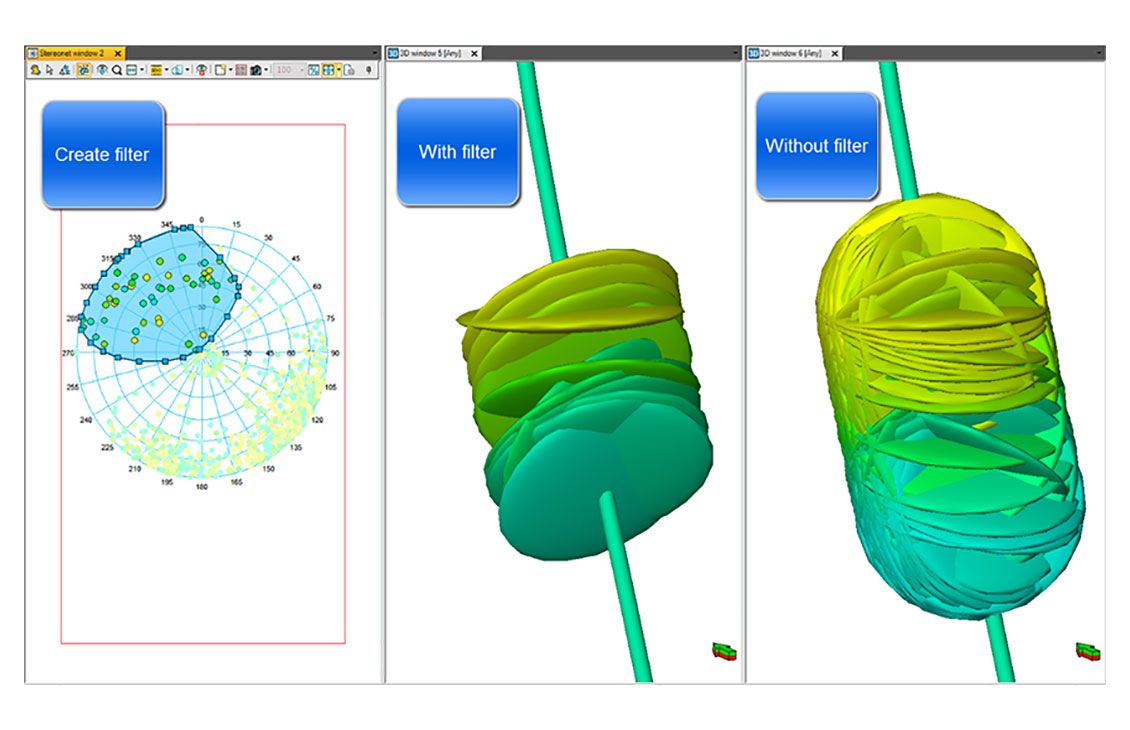Open the 3D window 6 pane dropdown arrow
This screenshot has height=730, width=1130.
tap(1098, 53)
